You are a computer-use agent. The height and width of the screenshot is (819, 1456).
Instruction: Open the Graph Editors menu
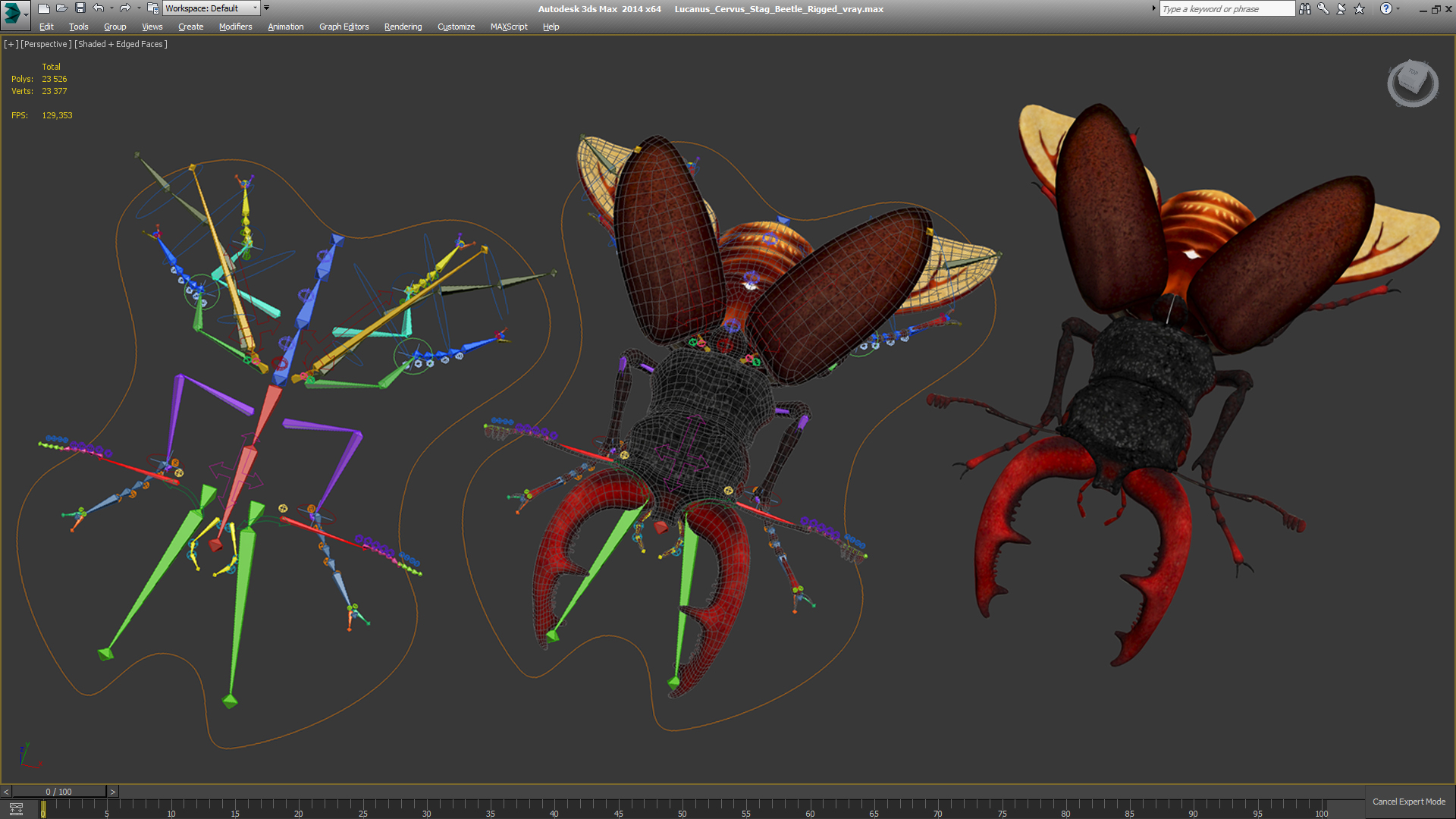pos(344,27)
